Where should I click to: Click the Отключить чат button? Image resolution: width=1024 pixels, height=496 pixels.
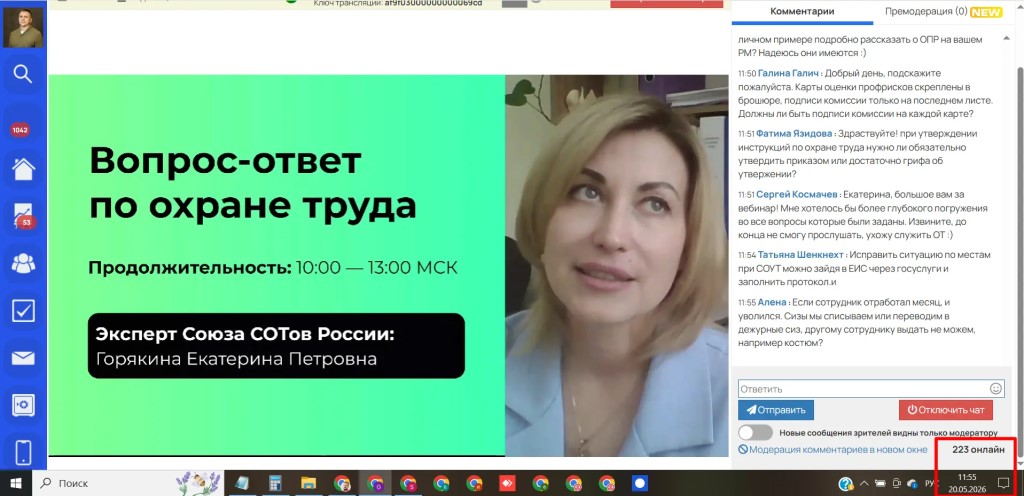tap(946, 410)
